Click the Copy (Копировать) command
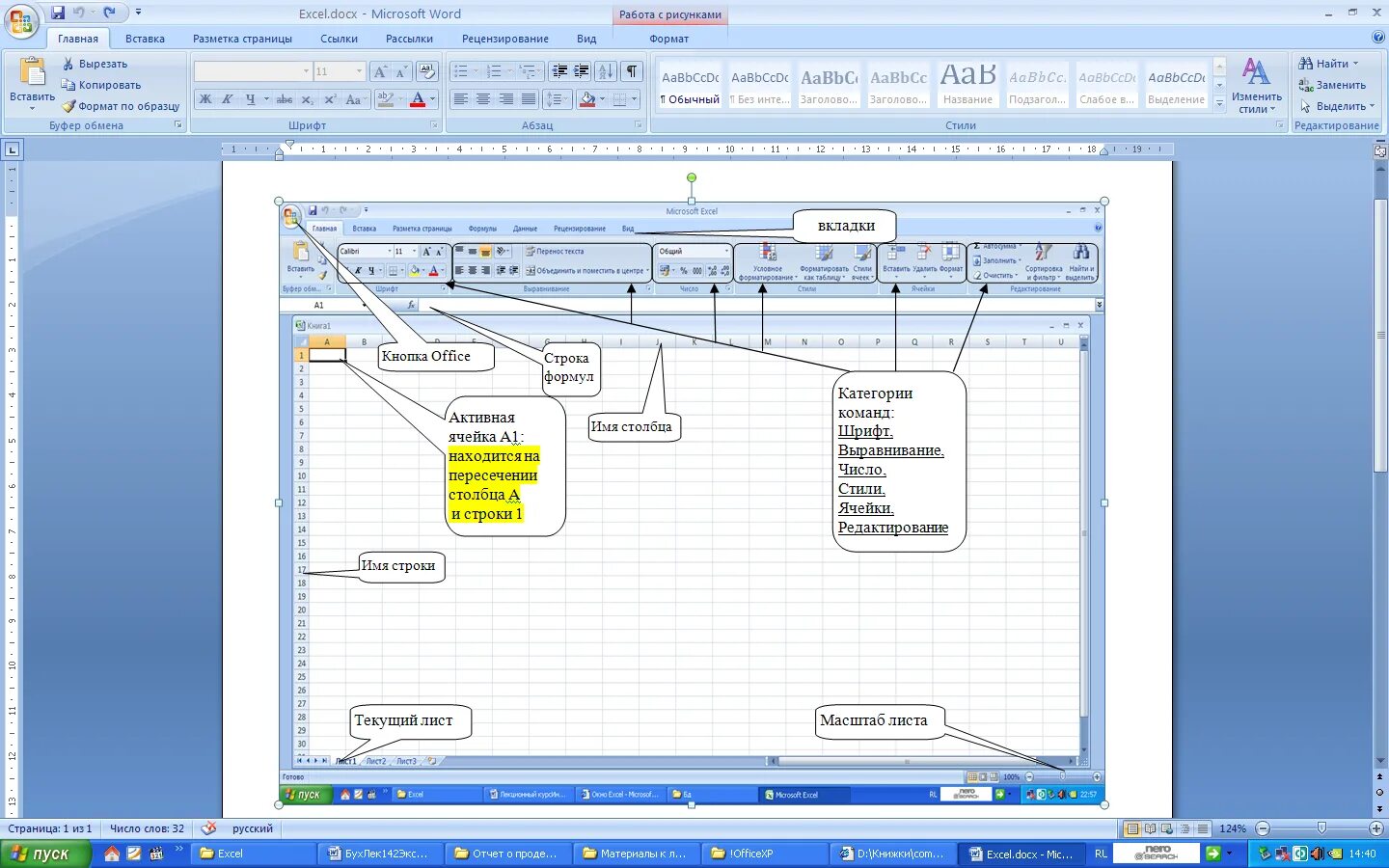Image resolution: width=1389 pixels, height=868 pixels. [101, 85]
